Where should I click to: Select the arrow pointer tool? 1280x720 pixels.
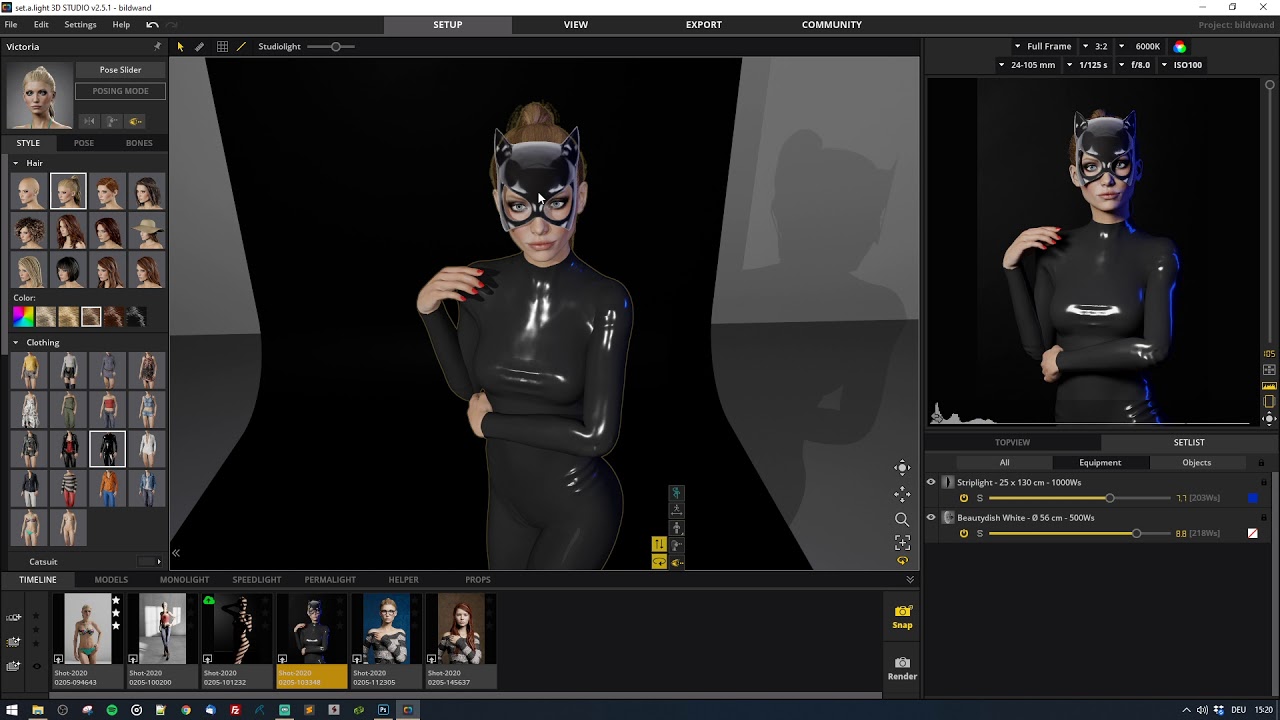click(180, 46)
